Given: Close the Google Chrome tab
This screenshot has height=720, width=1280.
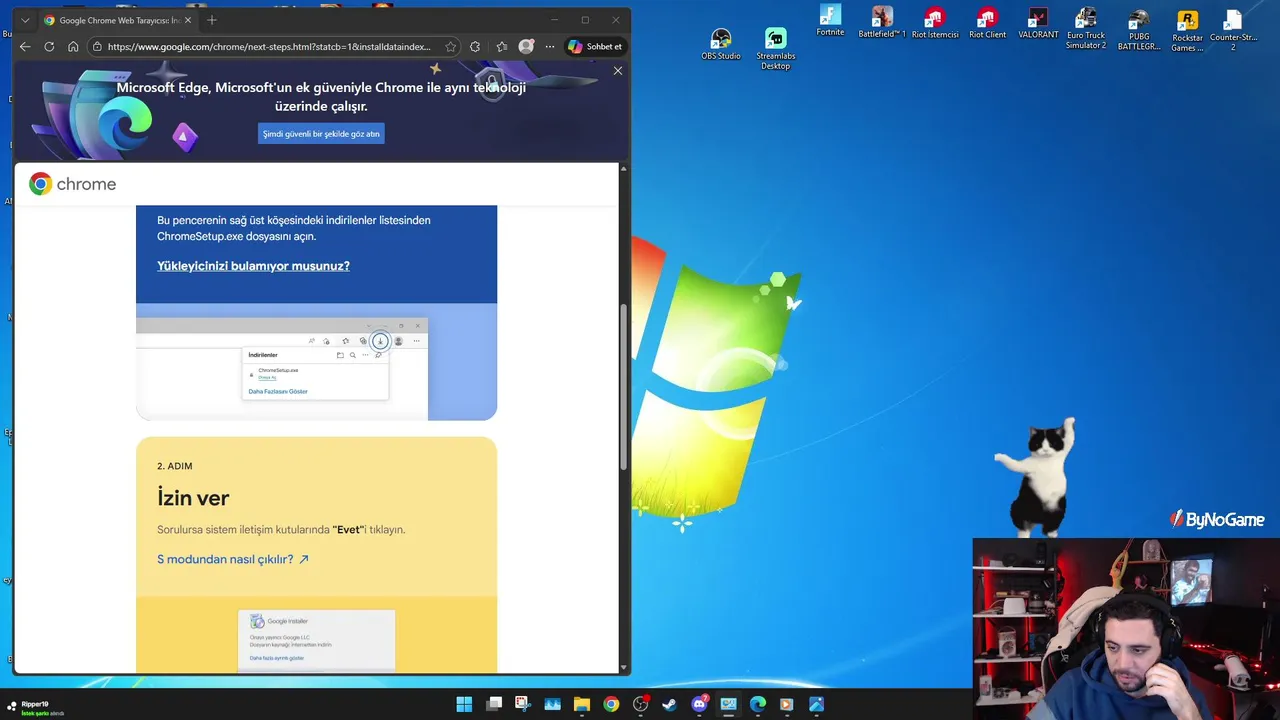Looking at the screenshot, I should pyautogui.click(x=187, y=20).
